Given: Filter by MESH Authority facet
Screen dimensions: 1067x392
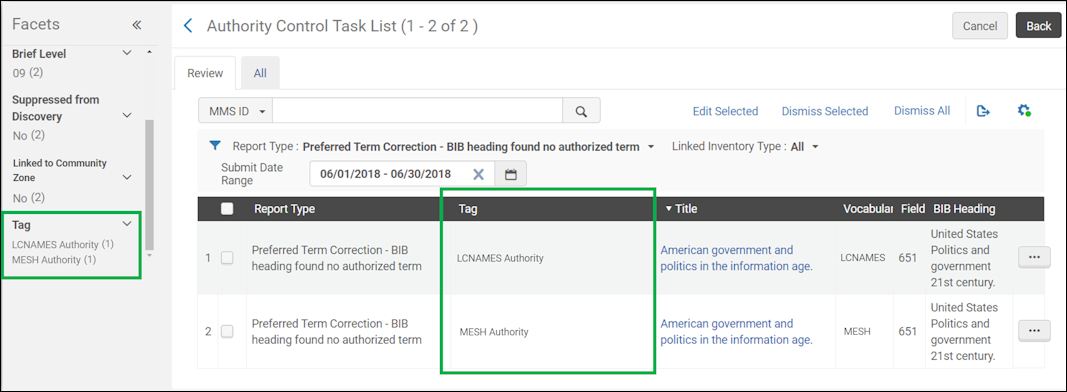Looking at the screenshot, I should tap(54, 259).
